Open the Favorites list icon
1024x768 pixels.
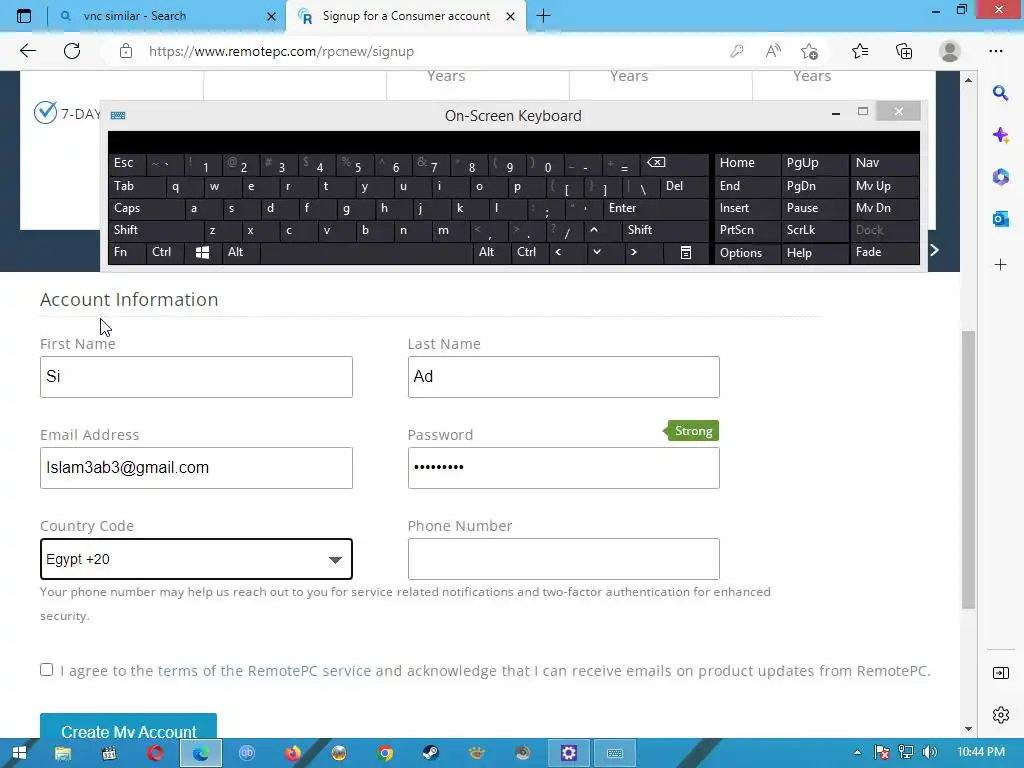tap(860, 51)
